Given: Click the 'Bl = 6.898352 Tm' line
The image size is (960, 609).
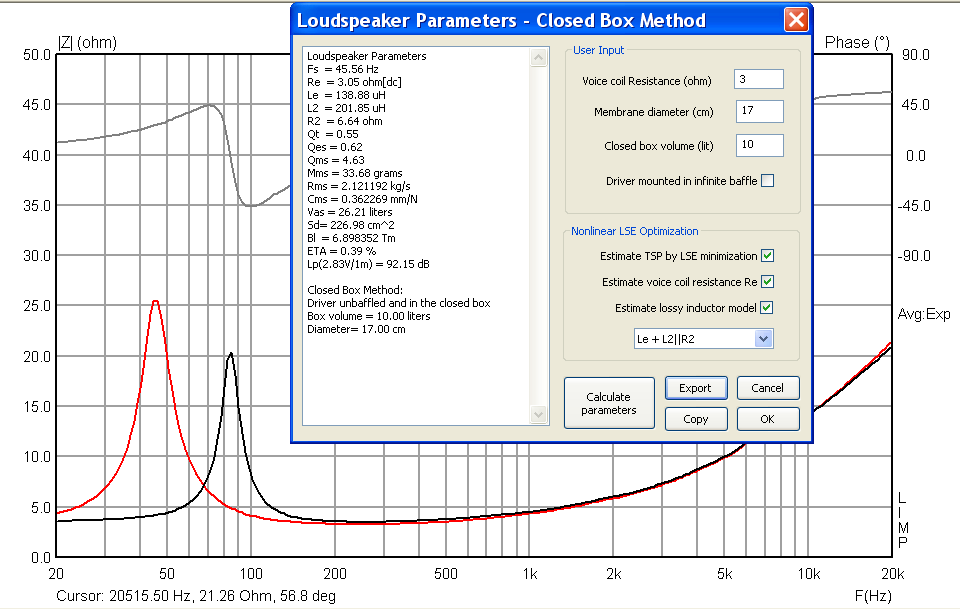Looking at the screenshot, I should point(351,238).
